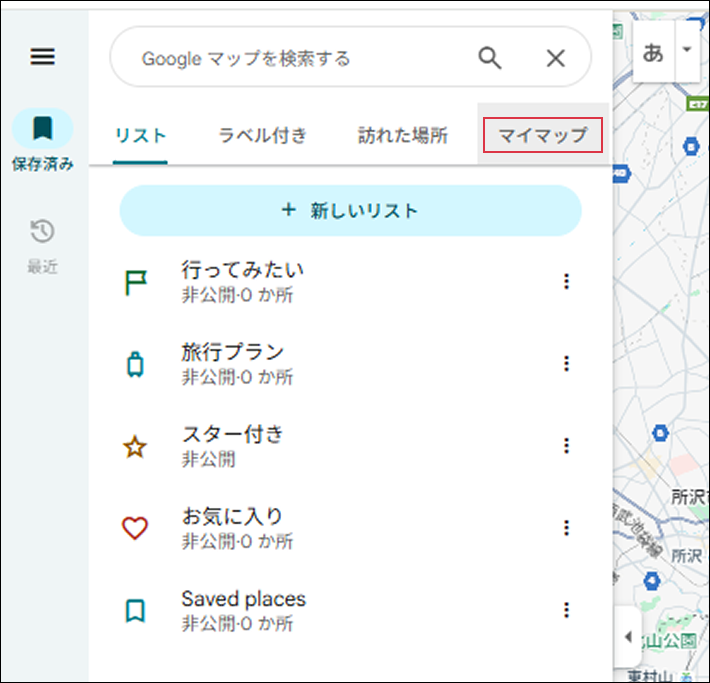This screenshot has height=683, width=710.
Task: Switch to the ラベル付き tab
Action: pyautogui.click(x=263, y=136)
